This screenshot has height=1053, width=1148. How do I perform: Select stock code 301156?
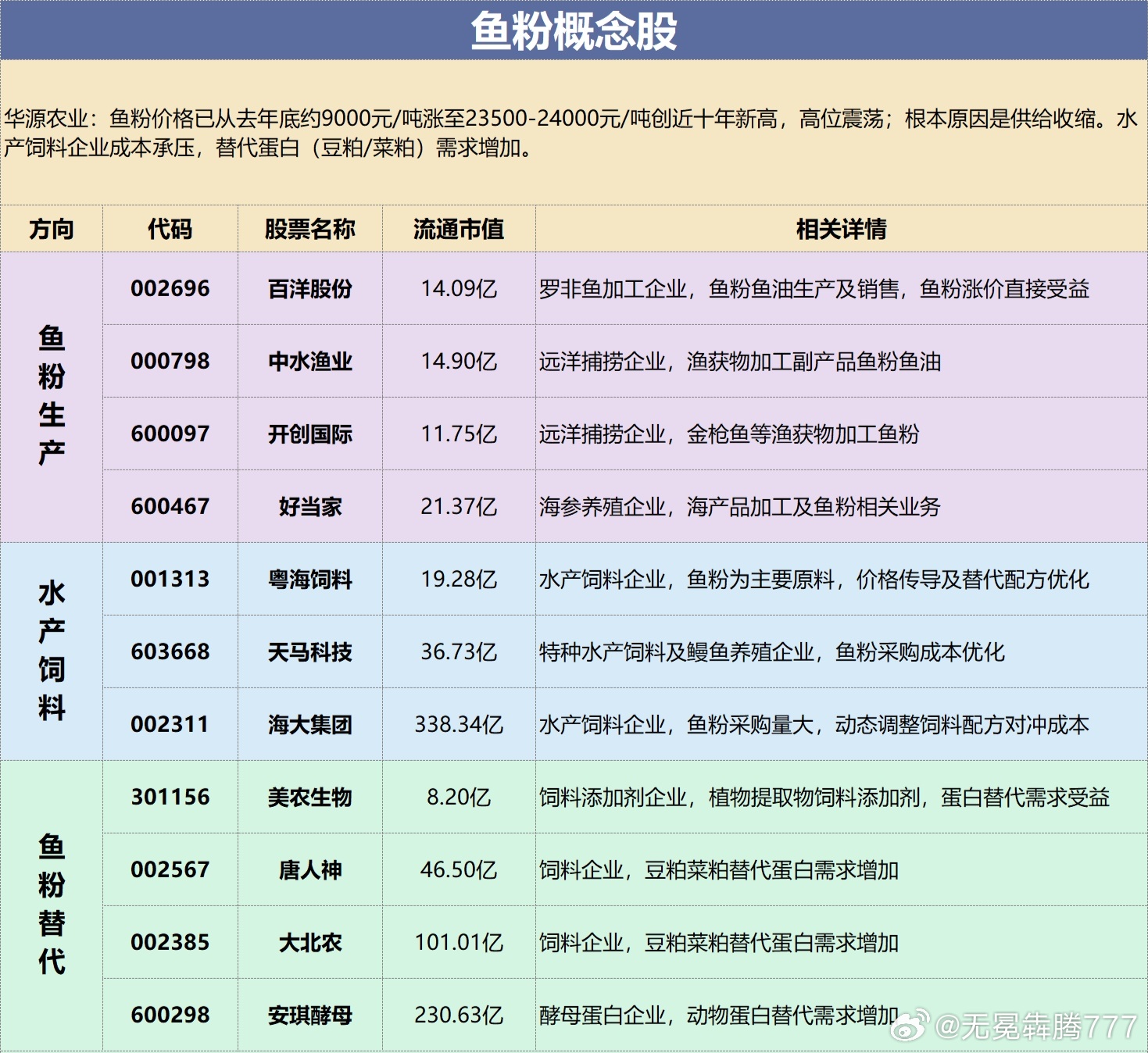tap(170, 797)
